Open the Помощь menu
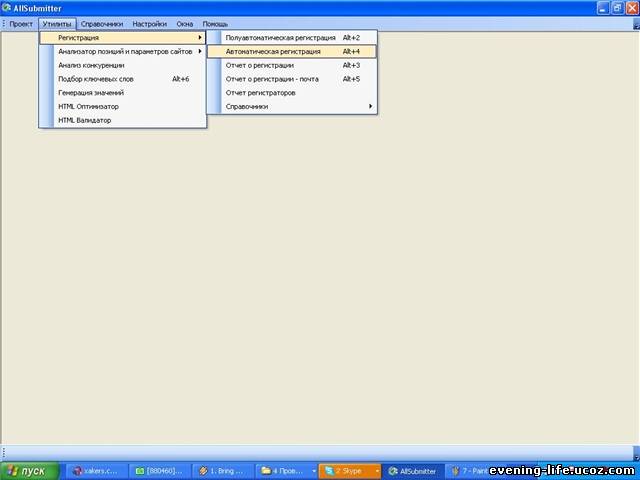 click(x=215, y=24)
